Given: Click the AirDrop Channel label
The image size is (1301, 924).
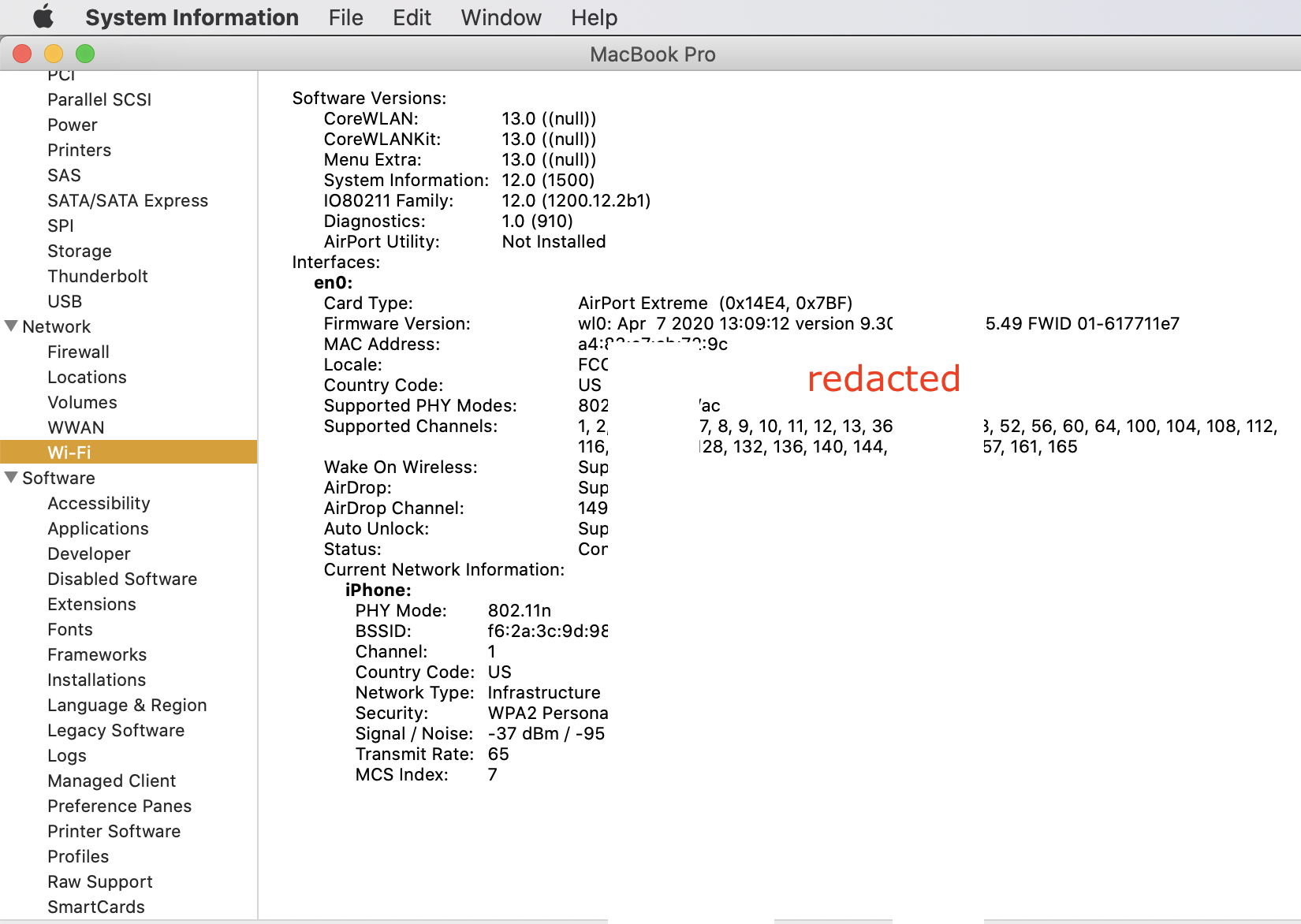Looking at the screenshot, I should (393, 508).
